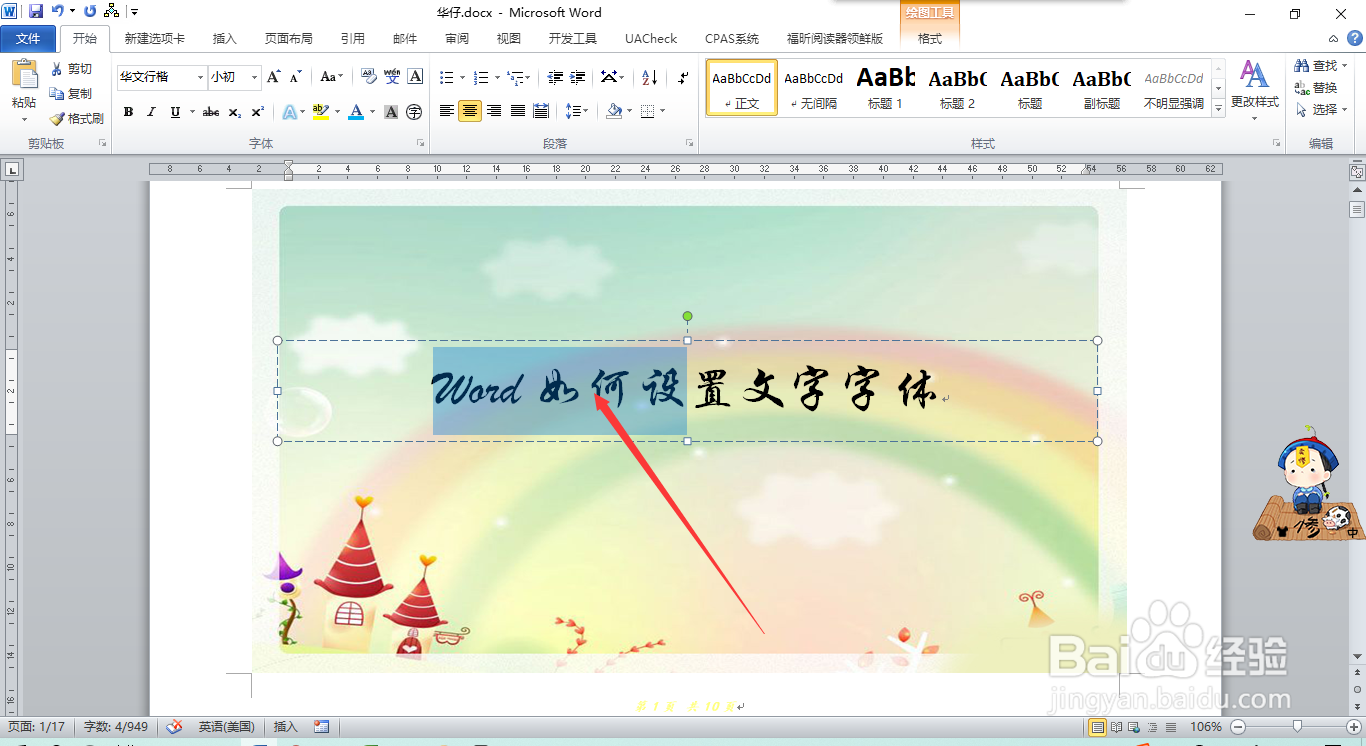This screenshot has width=1366, height=746.
Task: Enable left text alignment
Action: click(x=446, y=112)
